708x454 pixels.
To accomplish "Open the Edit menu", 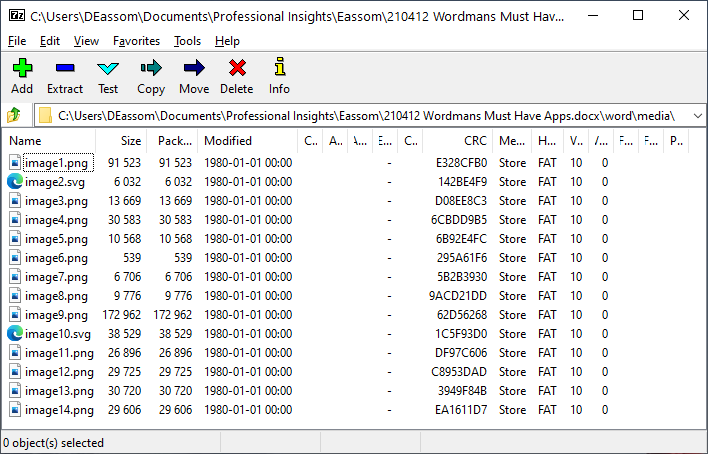I will point(50,41).
